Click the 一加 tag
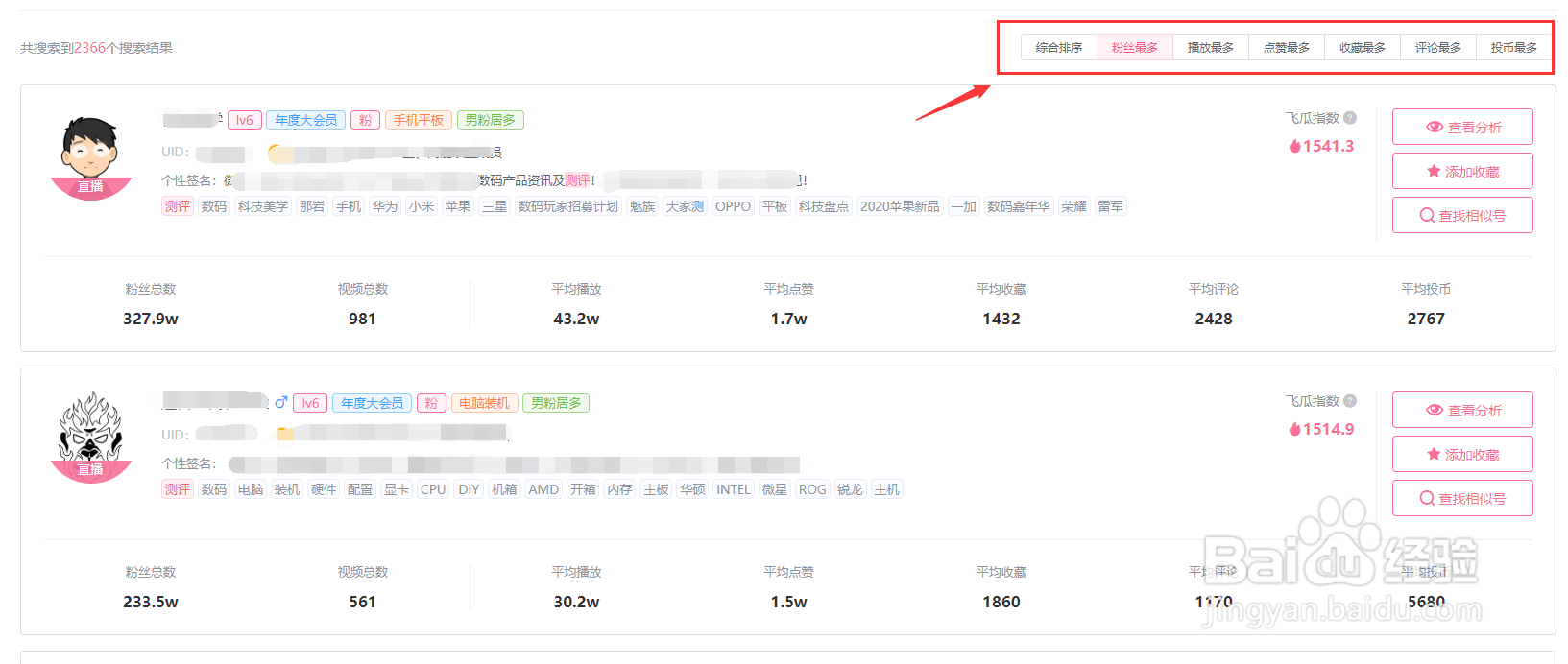Viewport: 1568px width, 664px height. 964,206
